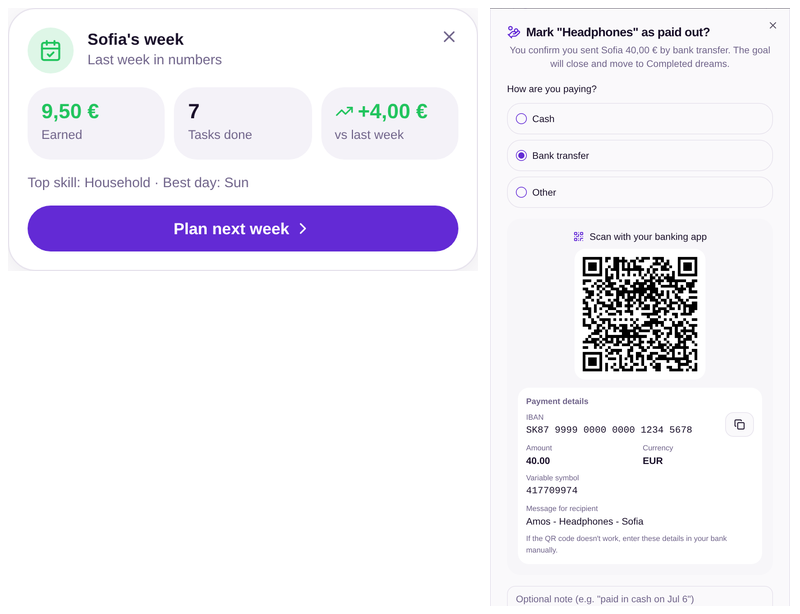Close the Mark Headphones as paid dialog
The image size is (800, 614).
[x=773, y=26]
